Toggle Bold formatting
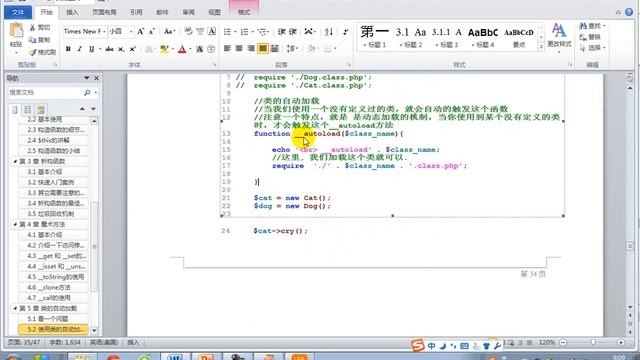This screenshot has height=360, width=640. tap(68, 49)
